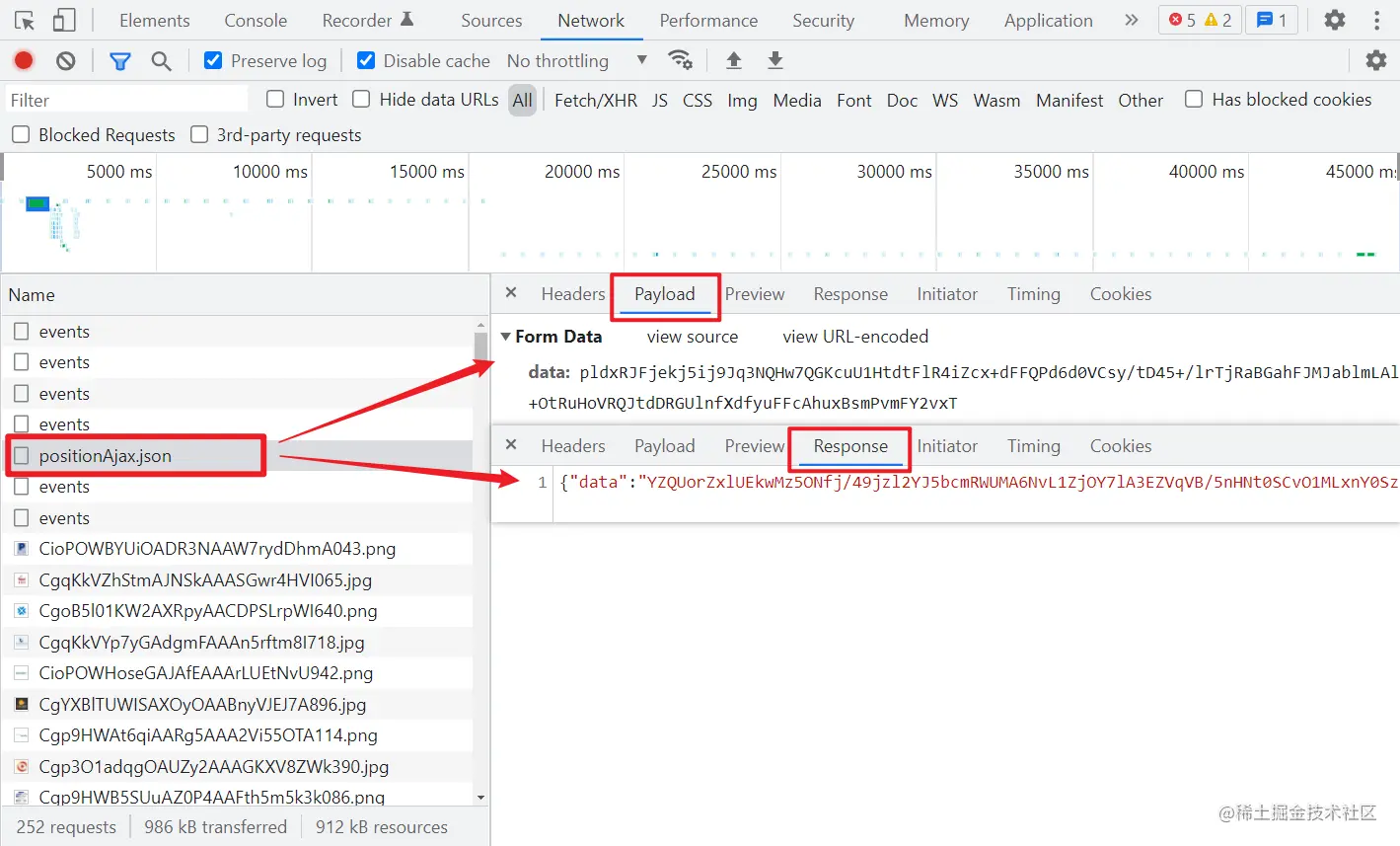The height and width of the screenshot is (846, 1400).
Task: Filter by Font requests
Action: point(853,100)
